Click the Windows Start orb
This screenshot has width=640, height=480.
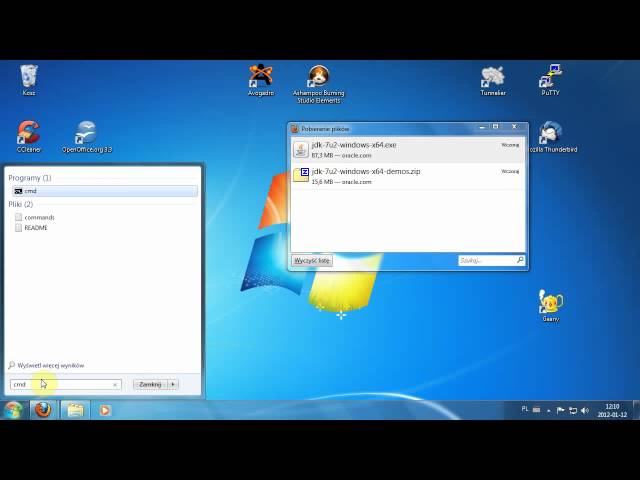point(13,410)
